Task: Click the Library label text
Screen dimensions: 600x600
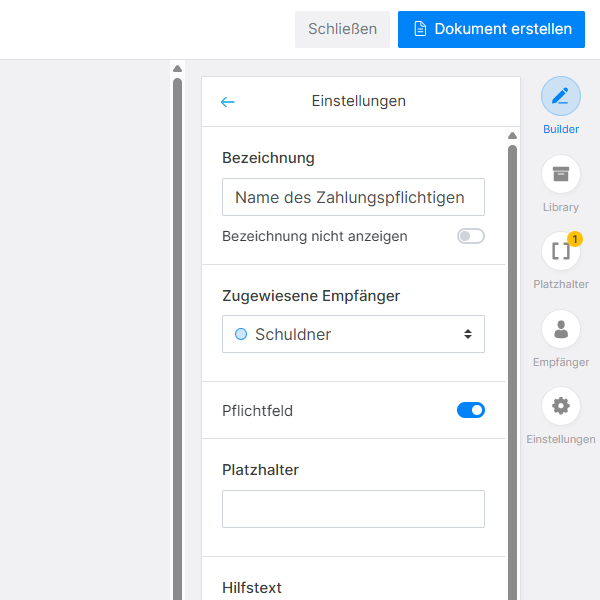Action: [x=561, y=207]
